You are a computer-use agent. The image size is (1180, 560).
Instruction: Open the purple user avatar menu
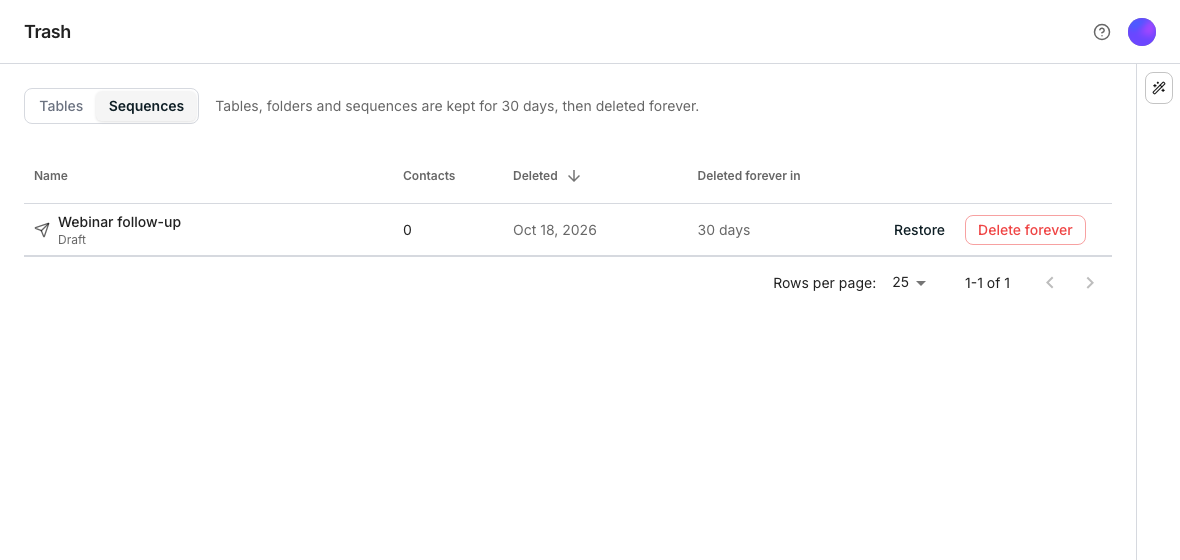point(1142,32)
